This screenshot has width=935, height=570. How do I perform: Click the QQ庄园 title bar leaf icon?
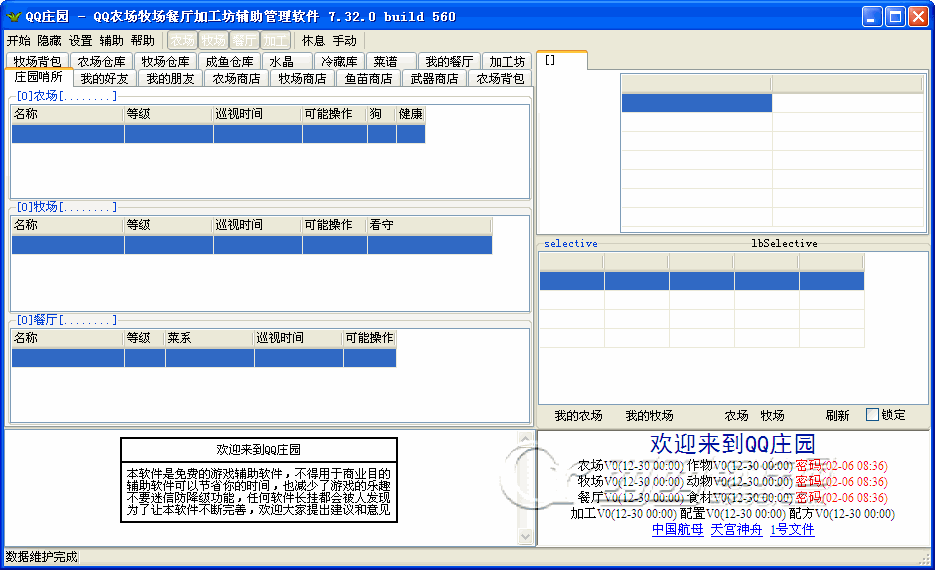click(14, 16)
